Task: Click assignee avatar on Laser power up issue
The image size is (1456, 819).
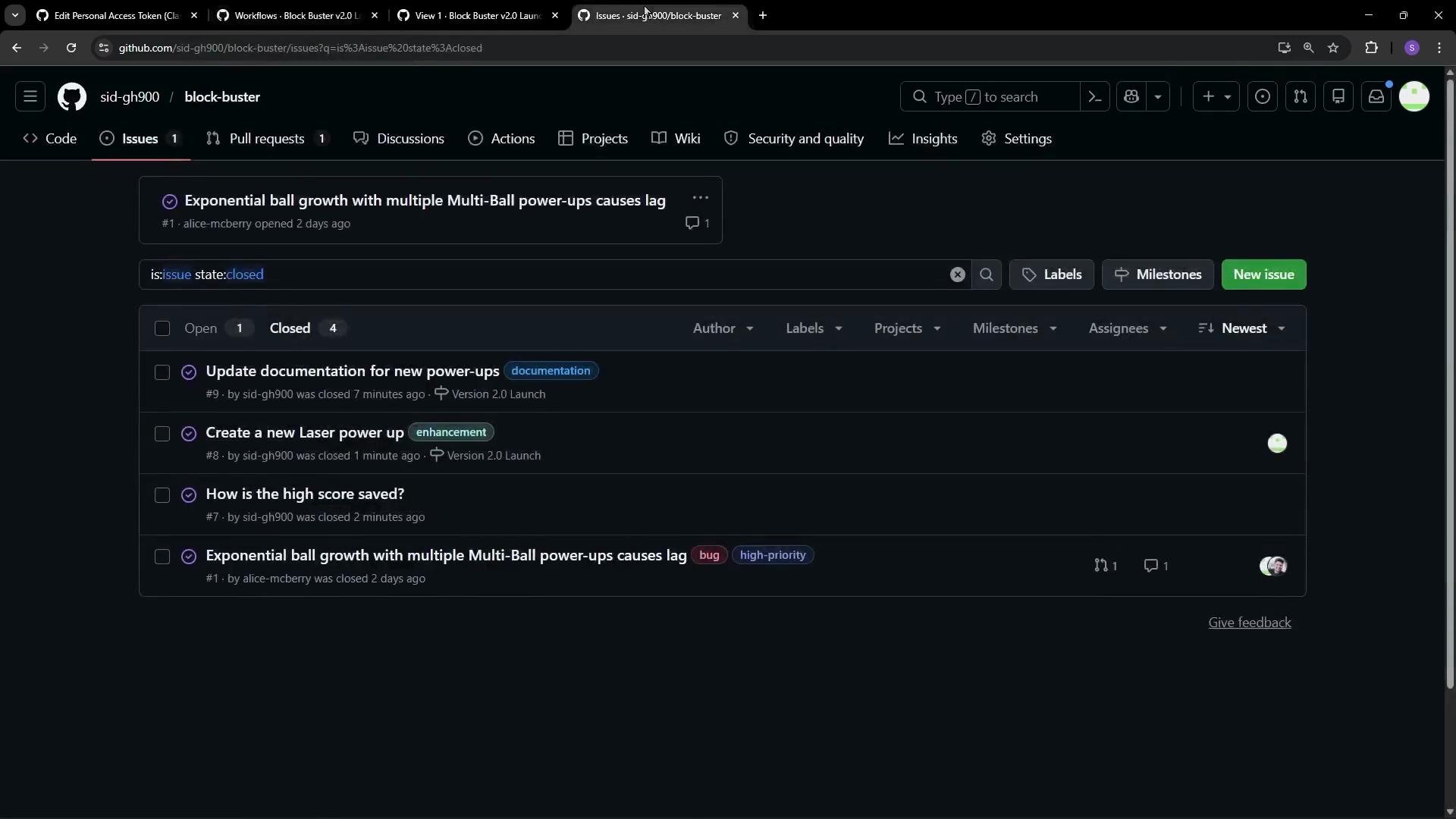Action: tap(1277, 444)
